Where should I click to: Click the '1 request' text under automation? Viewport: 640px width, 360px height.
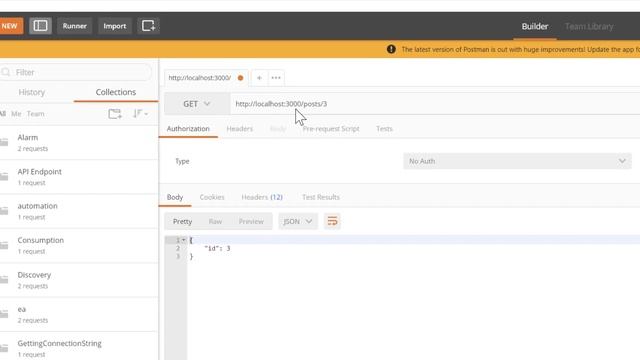(31, 217)
